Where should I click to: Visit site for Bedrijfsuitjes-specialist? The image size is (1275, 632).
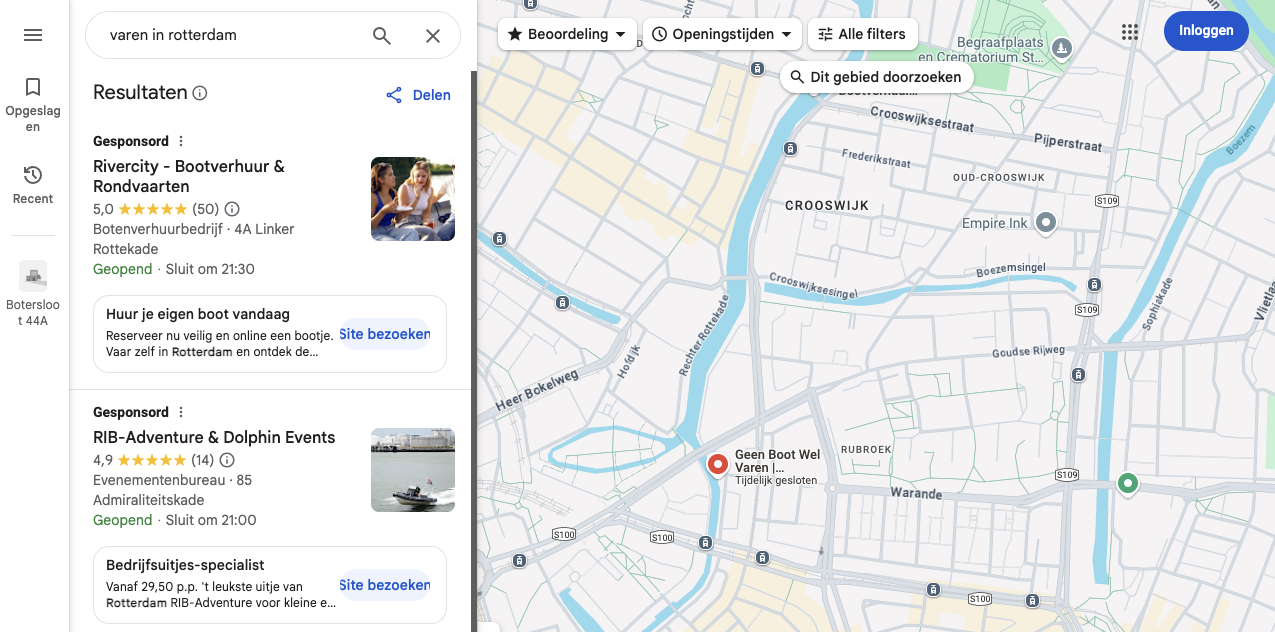pyautogui.click(x=385, y=585)
